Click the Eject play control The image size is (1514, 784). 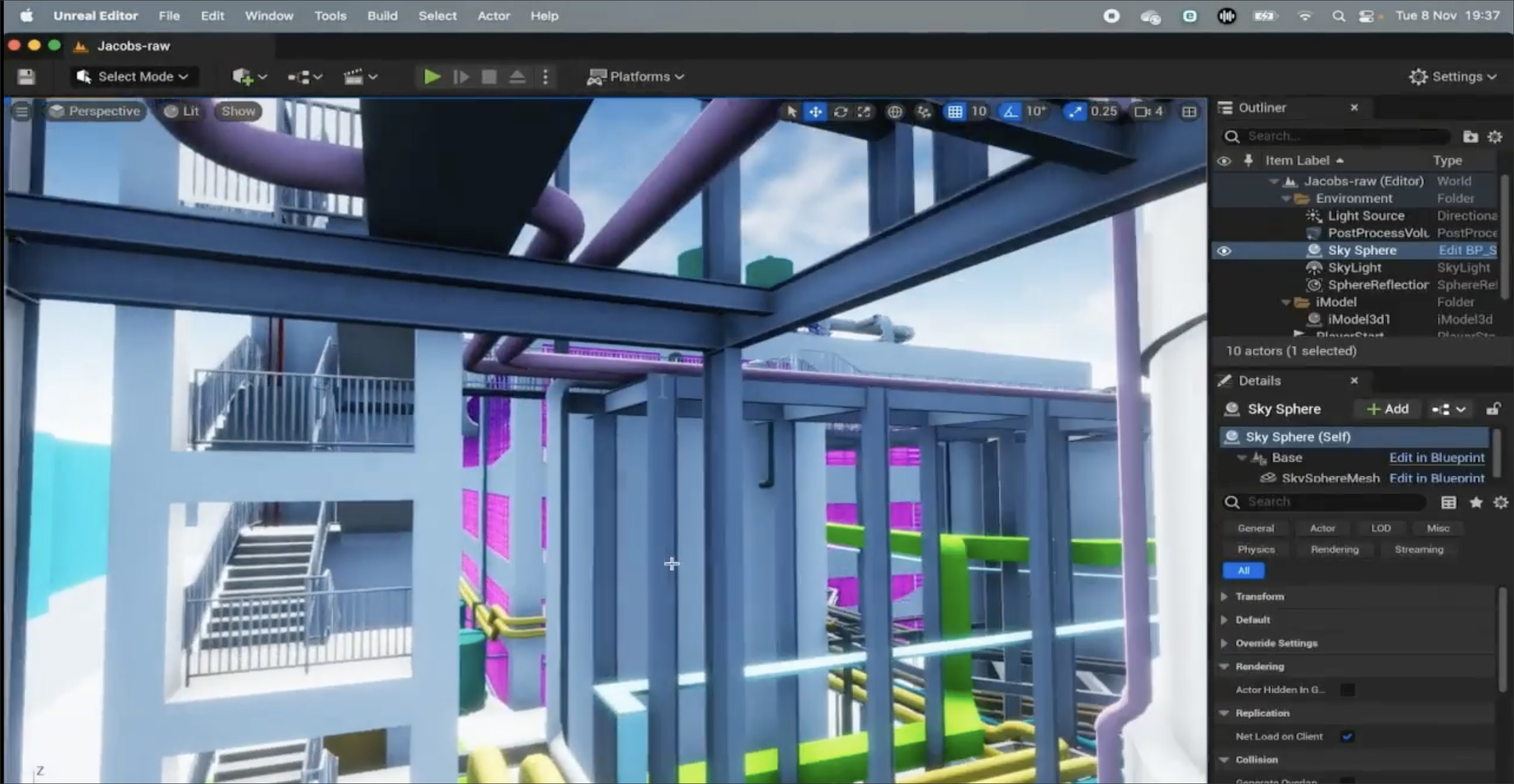[517, 77]
